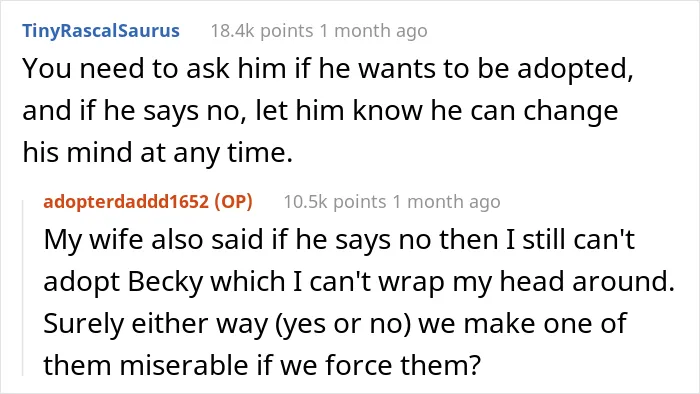
Task: Click the 18.4k points score
Action: click(x=262, y=31)
